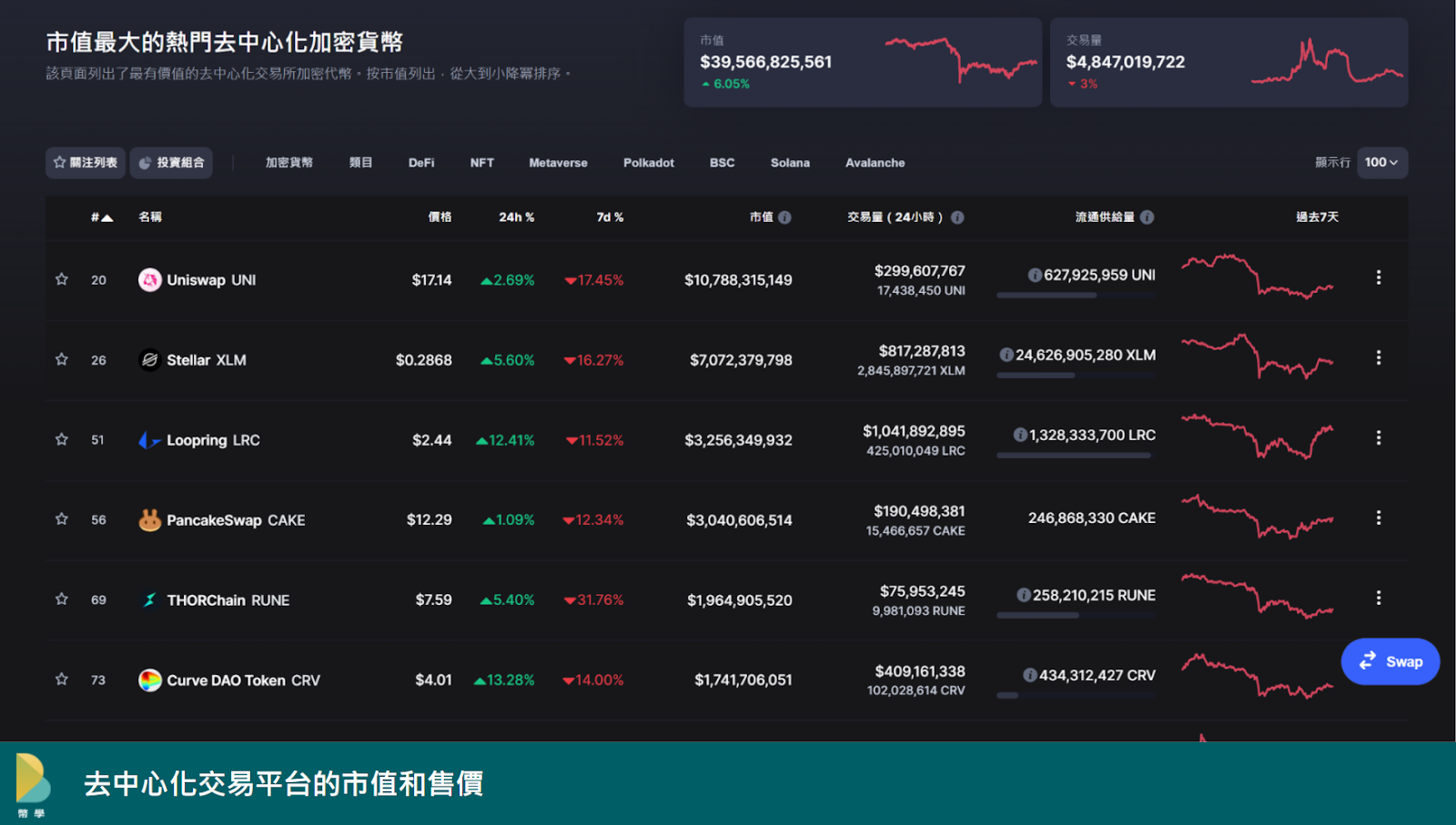Screen dimensions: 1456x825
Task: Show info icon beside UNI circulating supply
Action: pos(1035,275)
